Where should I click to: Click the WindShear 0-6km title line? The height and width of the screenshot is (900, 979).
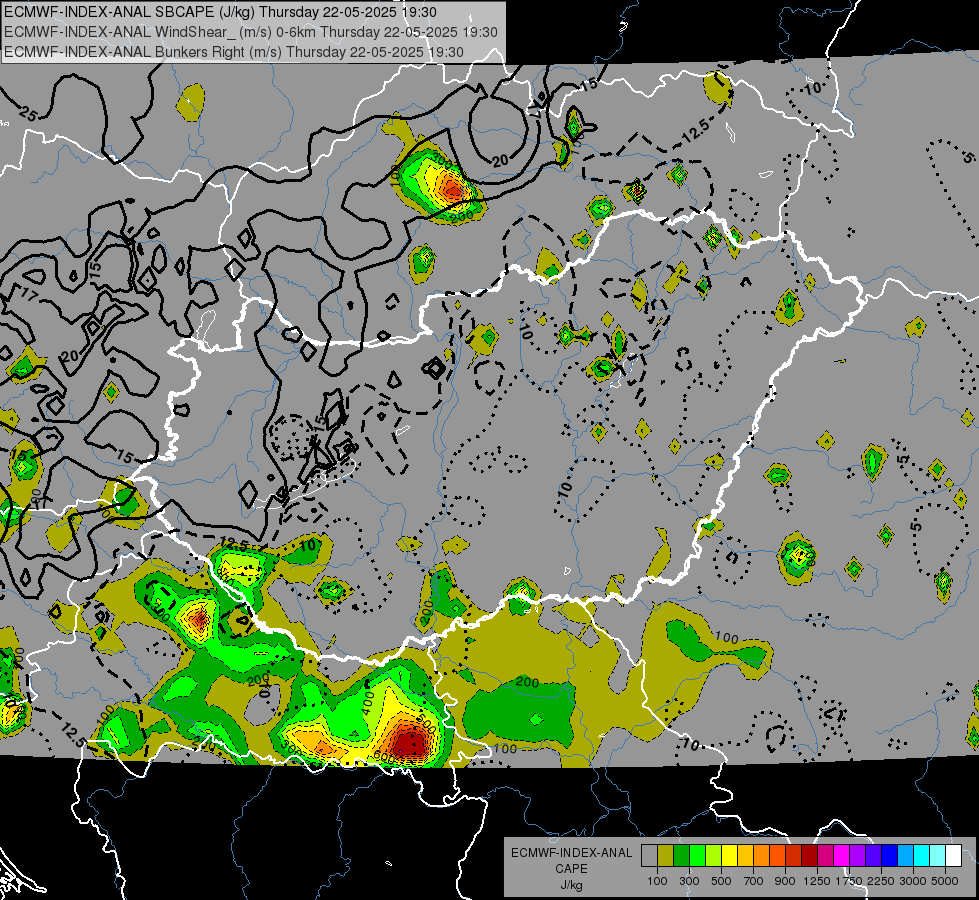click(250, 32)
